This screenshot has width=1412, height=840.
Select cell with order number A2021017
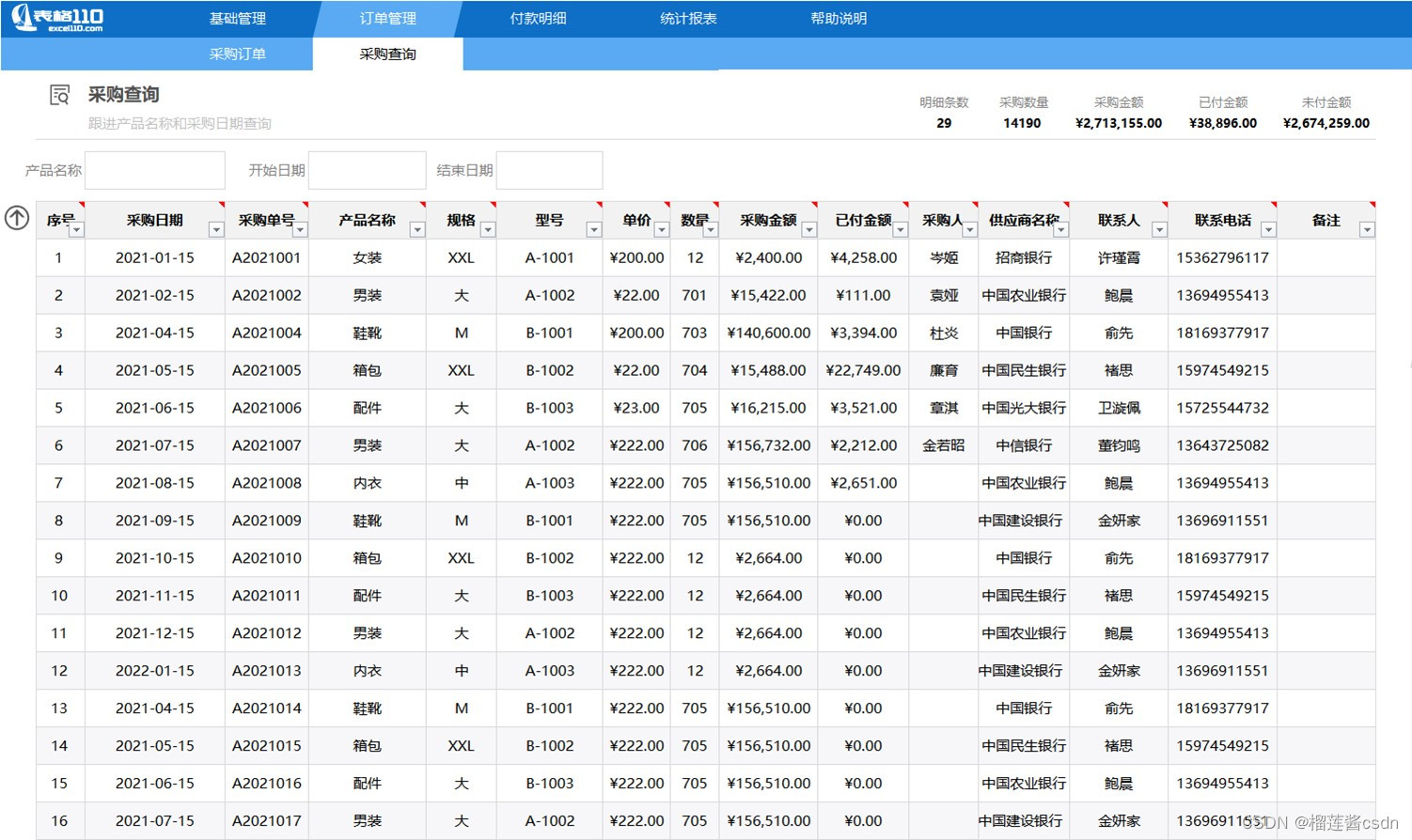267,821
